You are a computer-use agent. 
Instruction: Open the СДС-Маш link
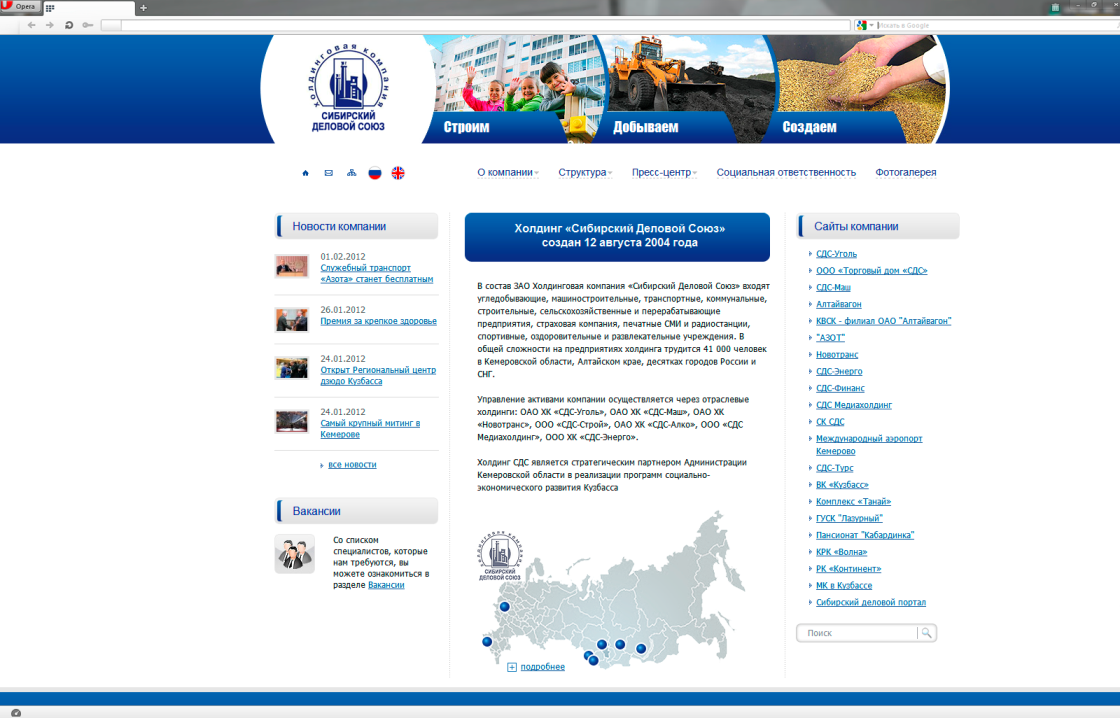pyautogui.click(x=833, y=287)
